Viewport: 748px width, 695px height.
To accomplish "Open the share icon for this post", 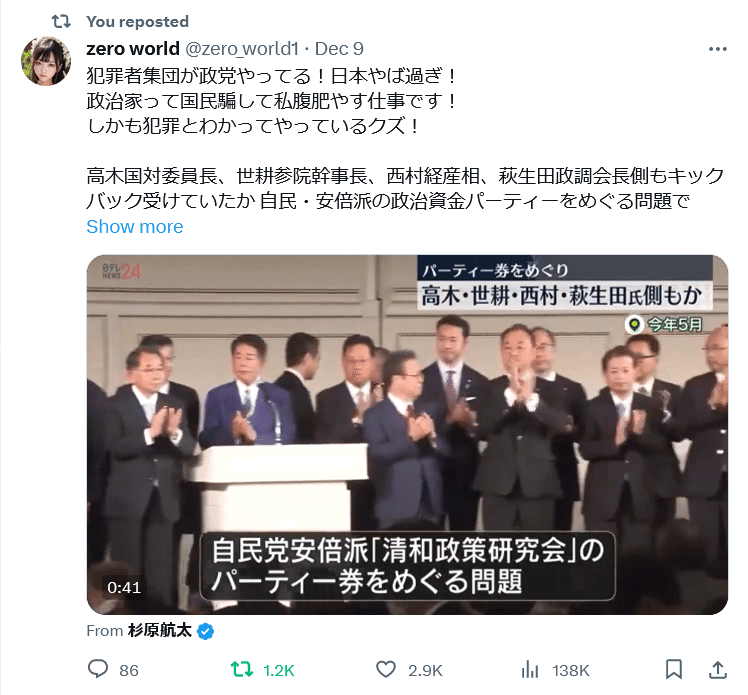I will point(717,670).
